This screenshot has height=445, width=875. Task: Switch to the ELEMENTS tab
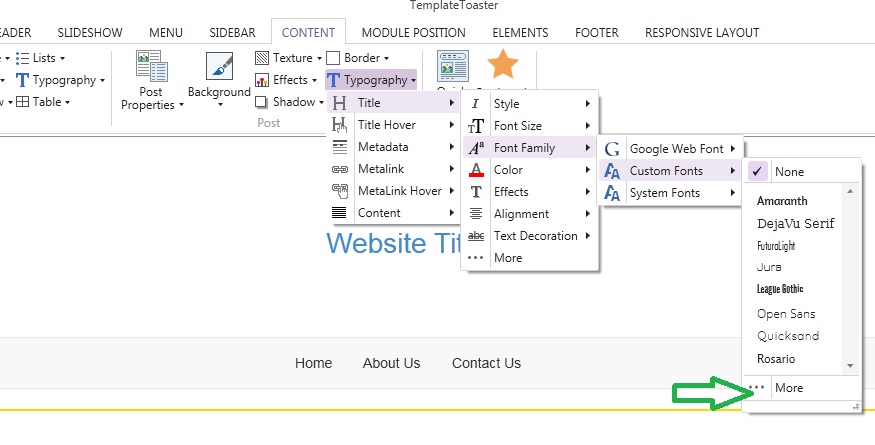pos(520,33)
